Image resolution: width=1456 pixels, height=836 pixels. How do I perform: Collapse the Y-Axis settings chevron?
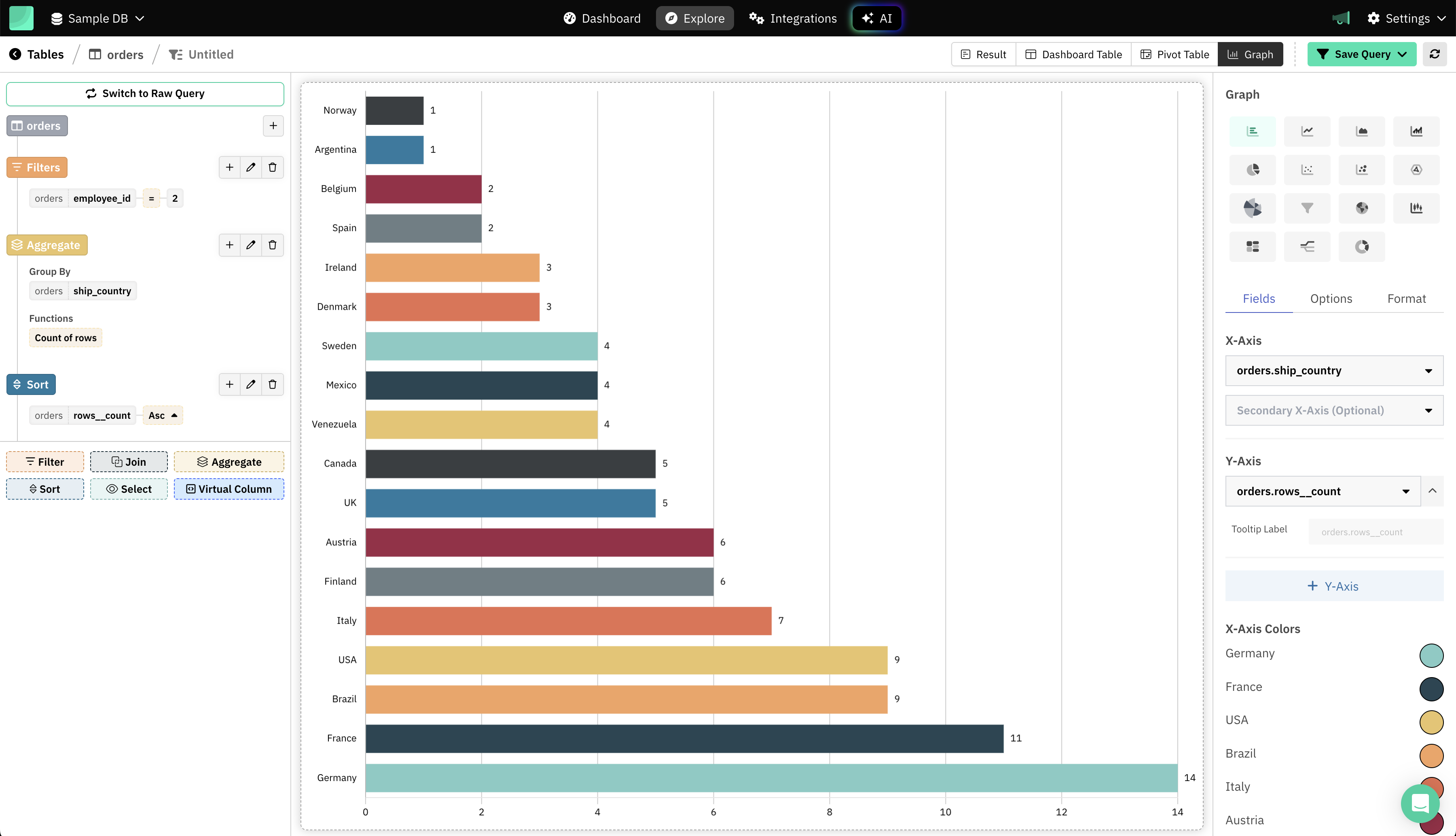click(x=1432, y=491)
